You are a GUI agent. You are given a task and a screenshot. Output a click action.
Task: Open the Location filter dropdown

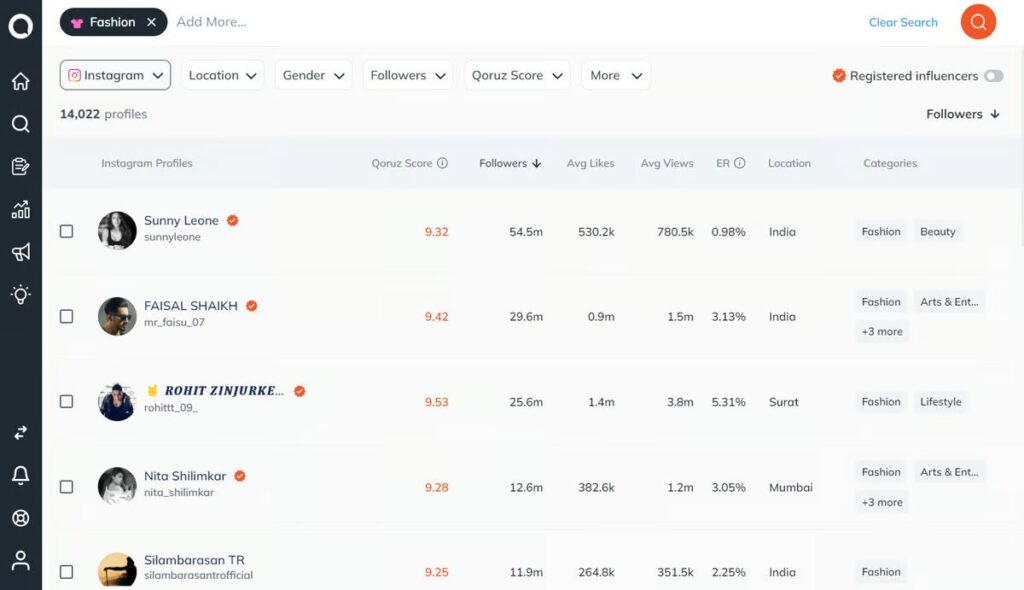pos(223,75)
